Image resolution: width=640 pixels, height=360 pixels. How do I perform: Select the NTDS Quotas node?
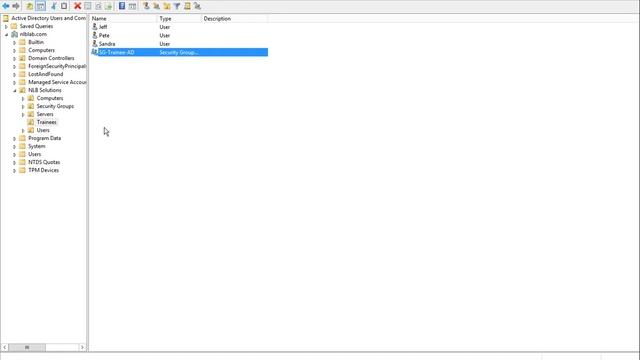pyautogui.click(x=44, y=162)
